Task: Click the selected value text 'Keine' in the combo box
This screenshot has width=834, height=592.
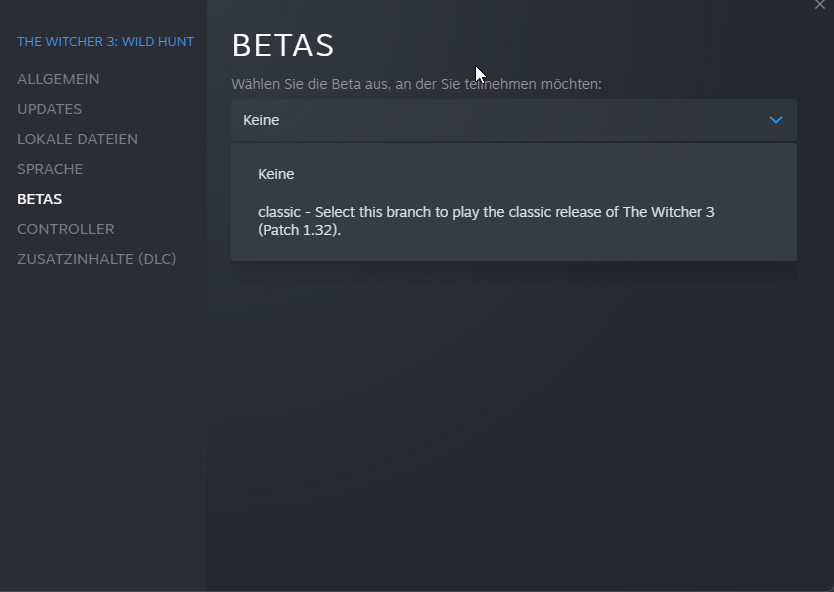Action: [261, 120]
